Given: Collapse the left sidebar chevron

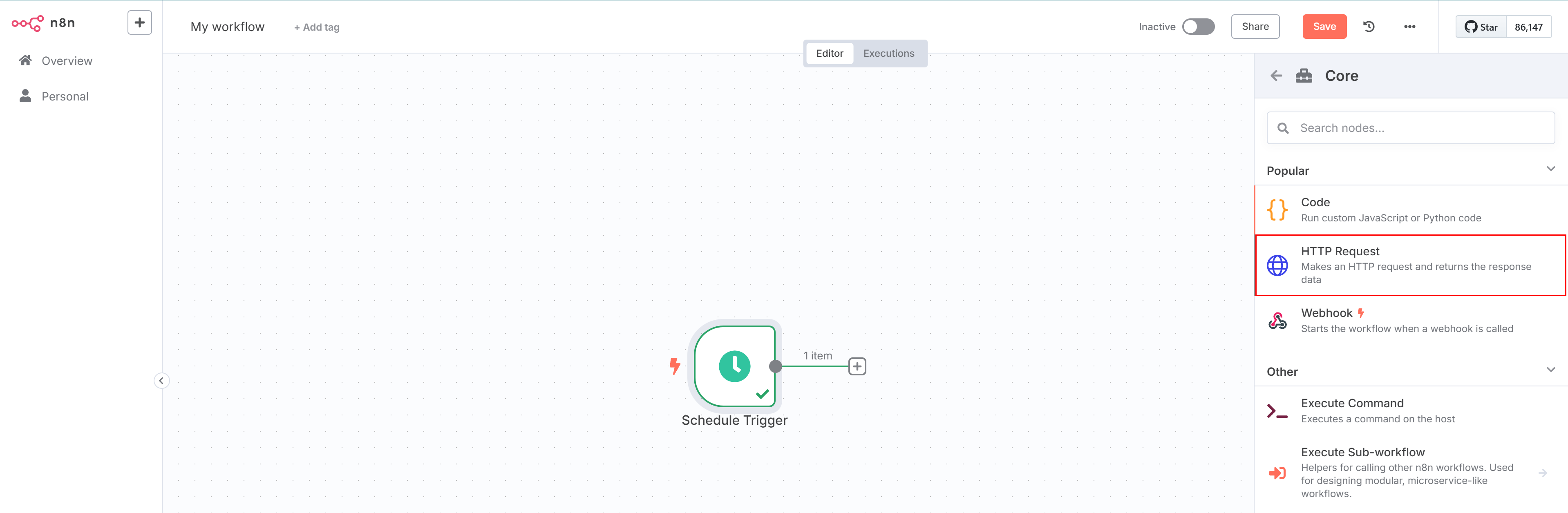Looking at the screenshot, I should pyautogui.click(x=161, y=380).
